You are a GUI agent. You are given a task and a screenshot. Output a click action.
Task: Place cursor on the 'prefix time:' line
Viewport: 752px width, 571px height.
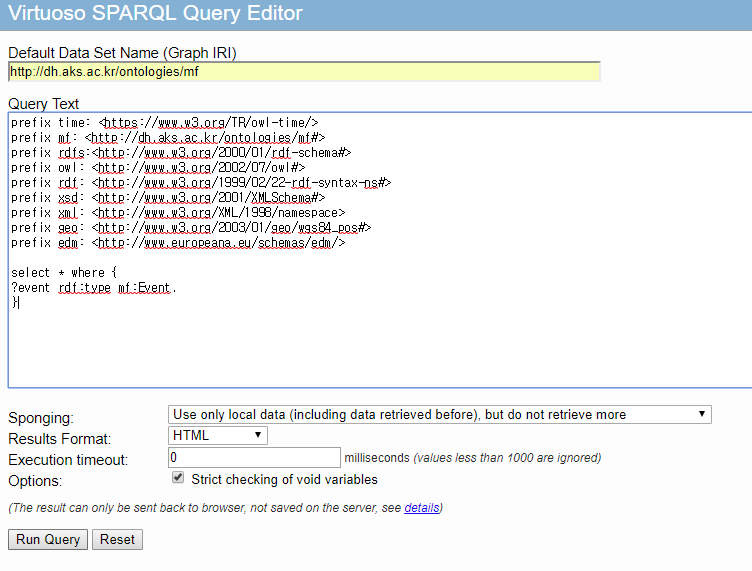click(x=165, y=122)
